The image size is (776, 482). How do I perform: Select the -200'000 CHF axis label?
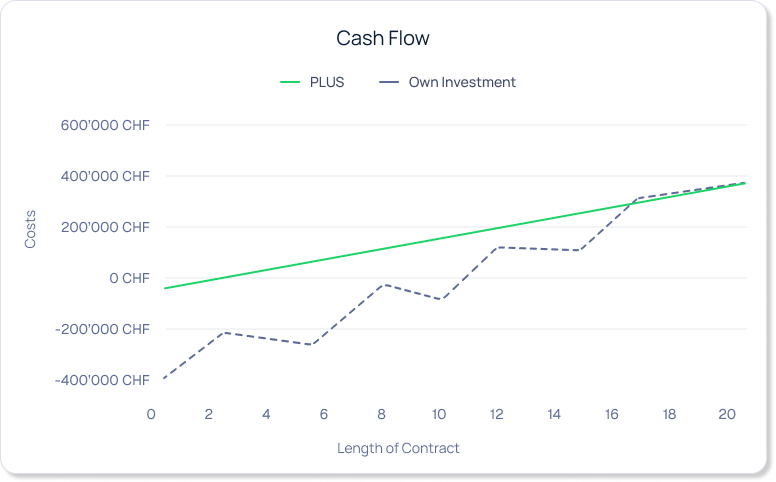click(x=103, y=329)
